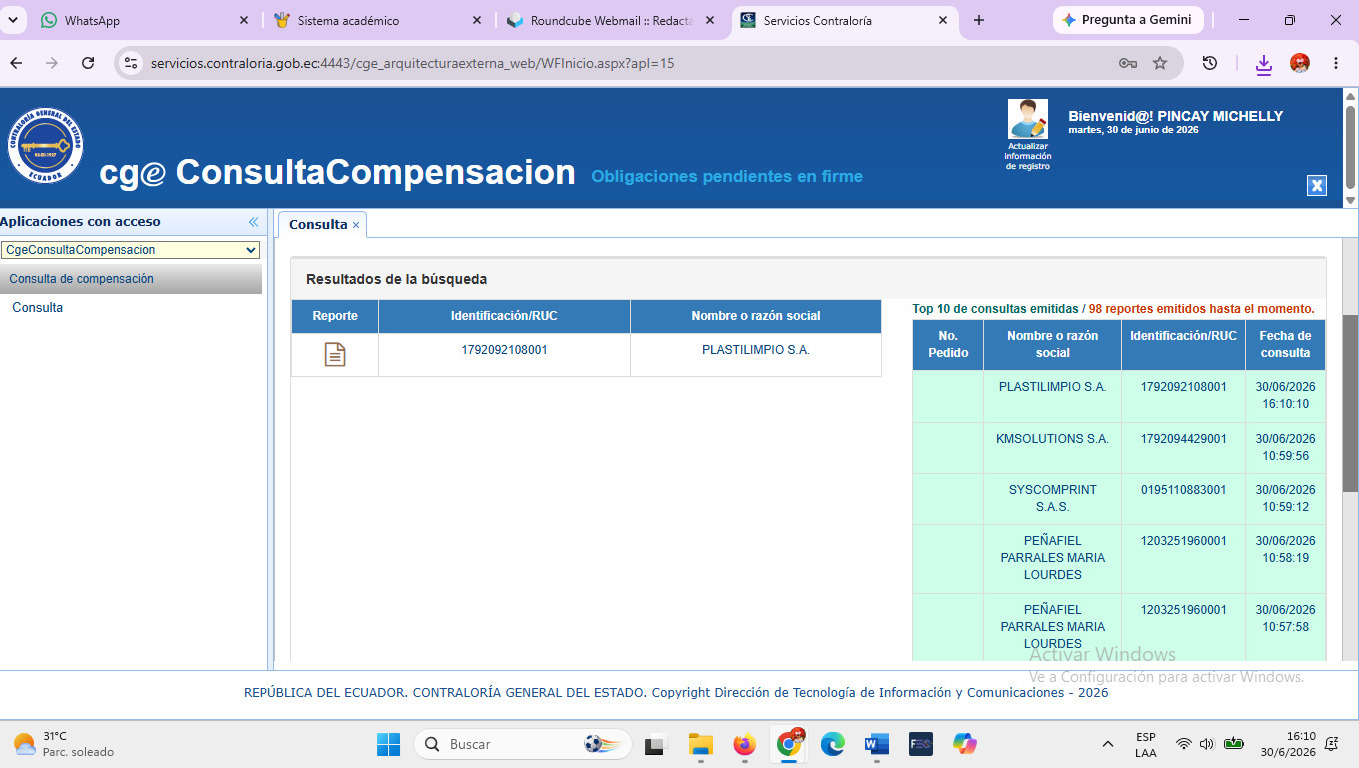This screenshot has height=768, width=1359.
Task: Click the browser address bar URL
Action: (x=413, y=63)
